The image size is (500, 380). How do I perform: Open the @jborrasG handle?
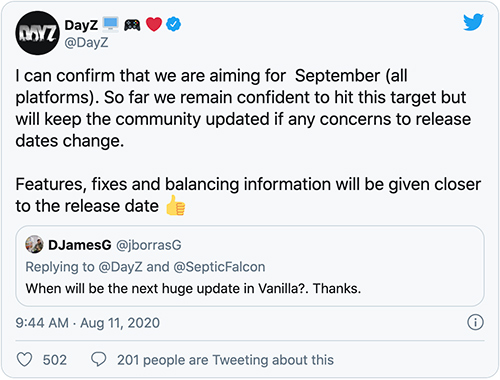(149, 245)
